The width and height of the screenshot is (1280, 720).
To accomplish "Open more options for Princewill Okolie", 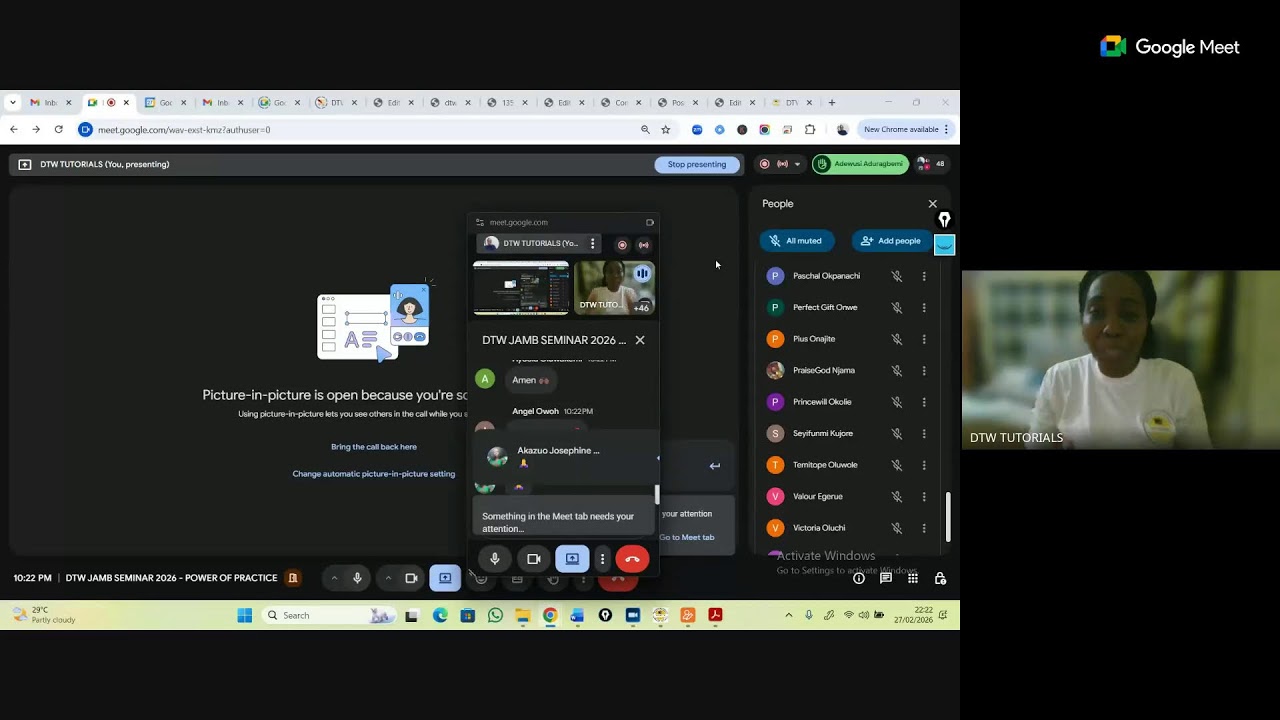I will [924, 402].
